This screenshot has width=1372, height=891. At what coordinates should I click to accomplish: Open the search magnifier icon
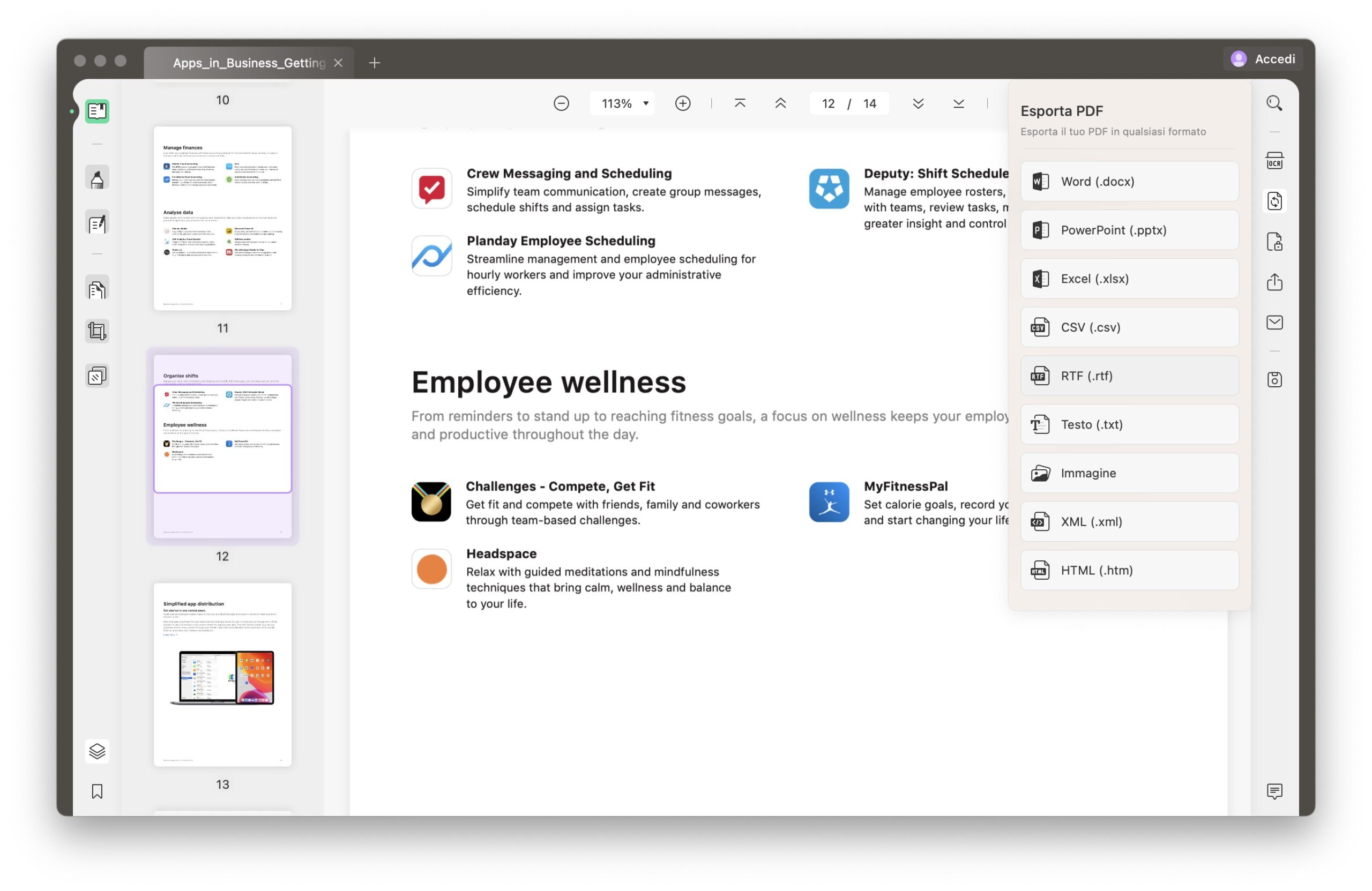[1274, 103]
